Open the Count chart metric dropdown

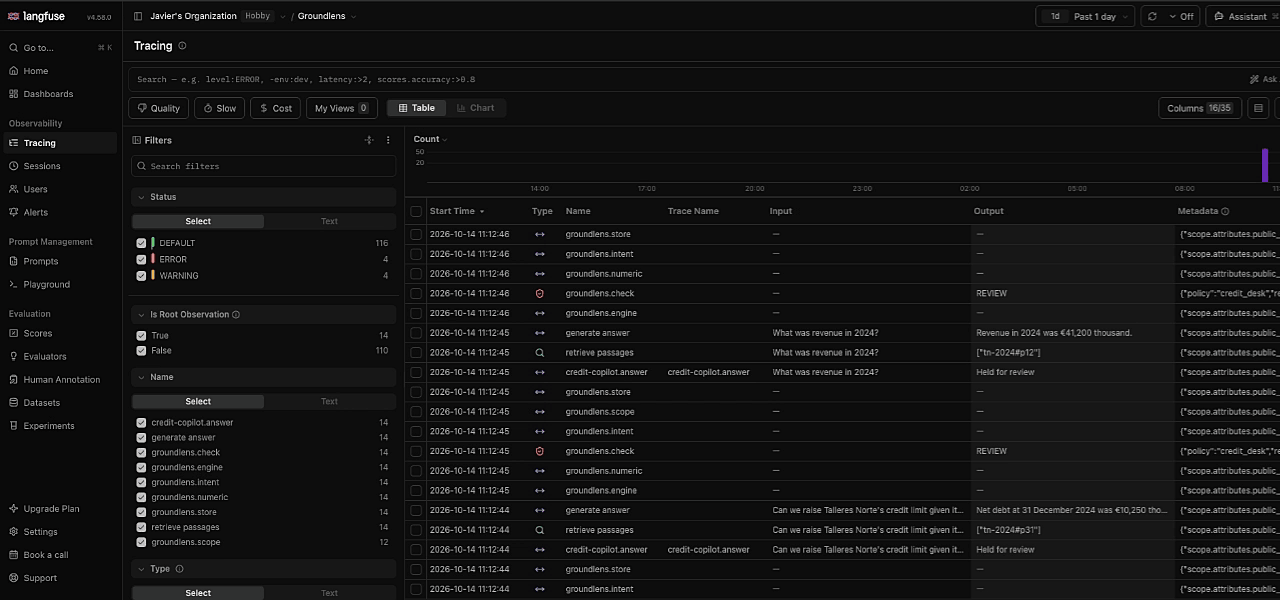(x=430, y=139)
